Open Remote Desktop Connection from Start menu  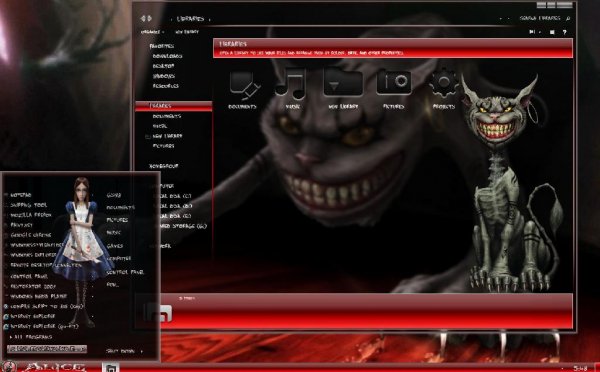pos(45,265)
